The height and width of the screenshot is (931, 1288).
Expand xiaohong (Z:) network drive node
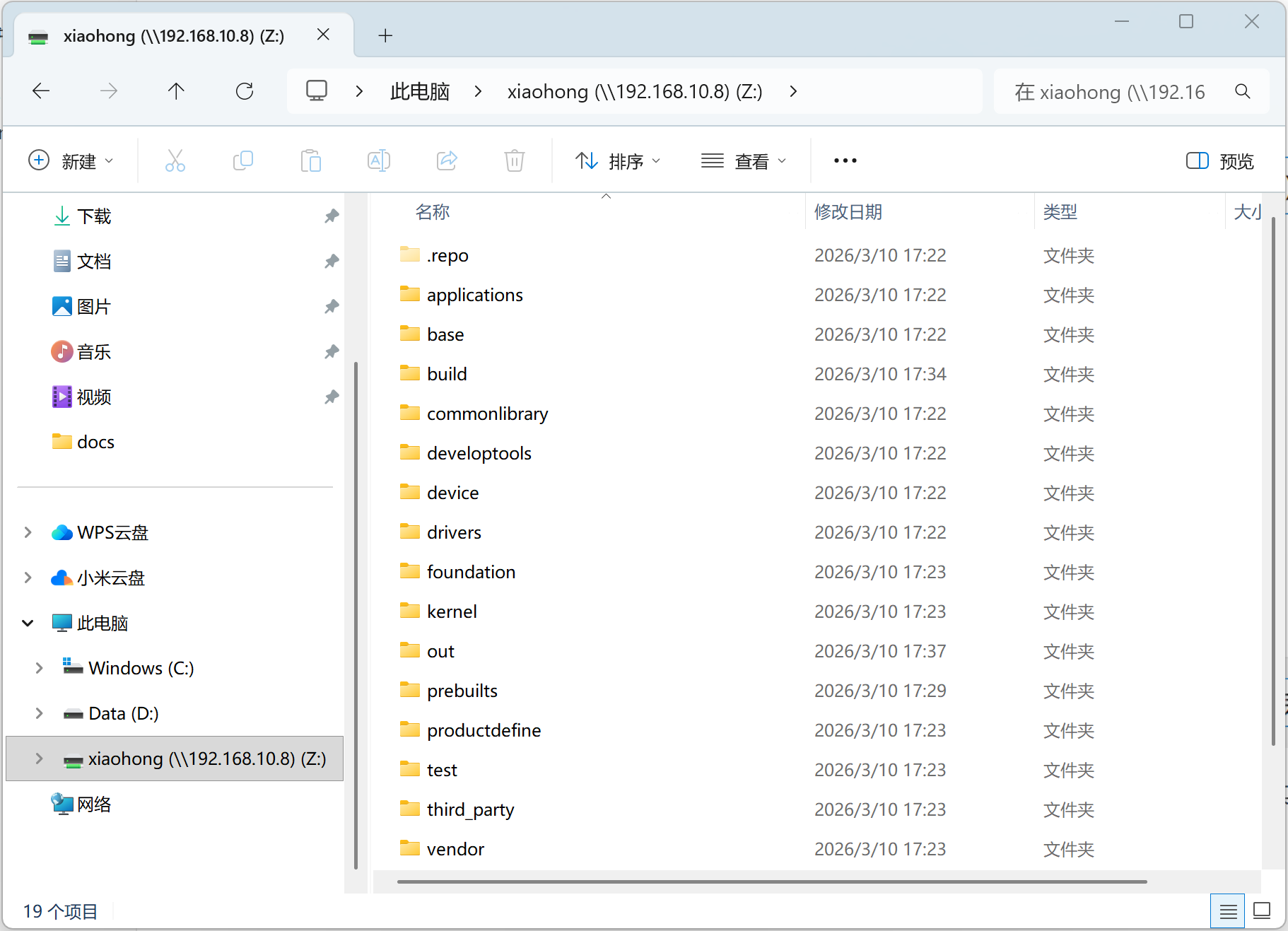39,759
